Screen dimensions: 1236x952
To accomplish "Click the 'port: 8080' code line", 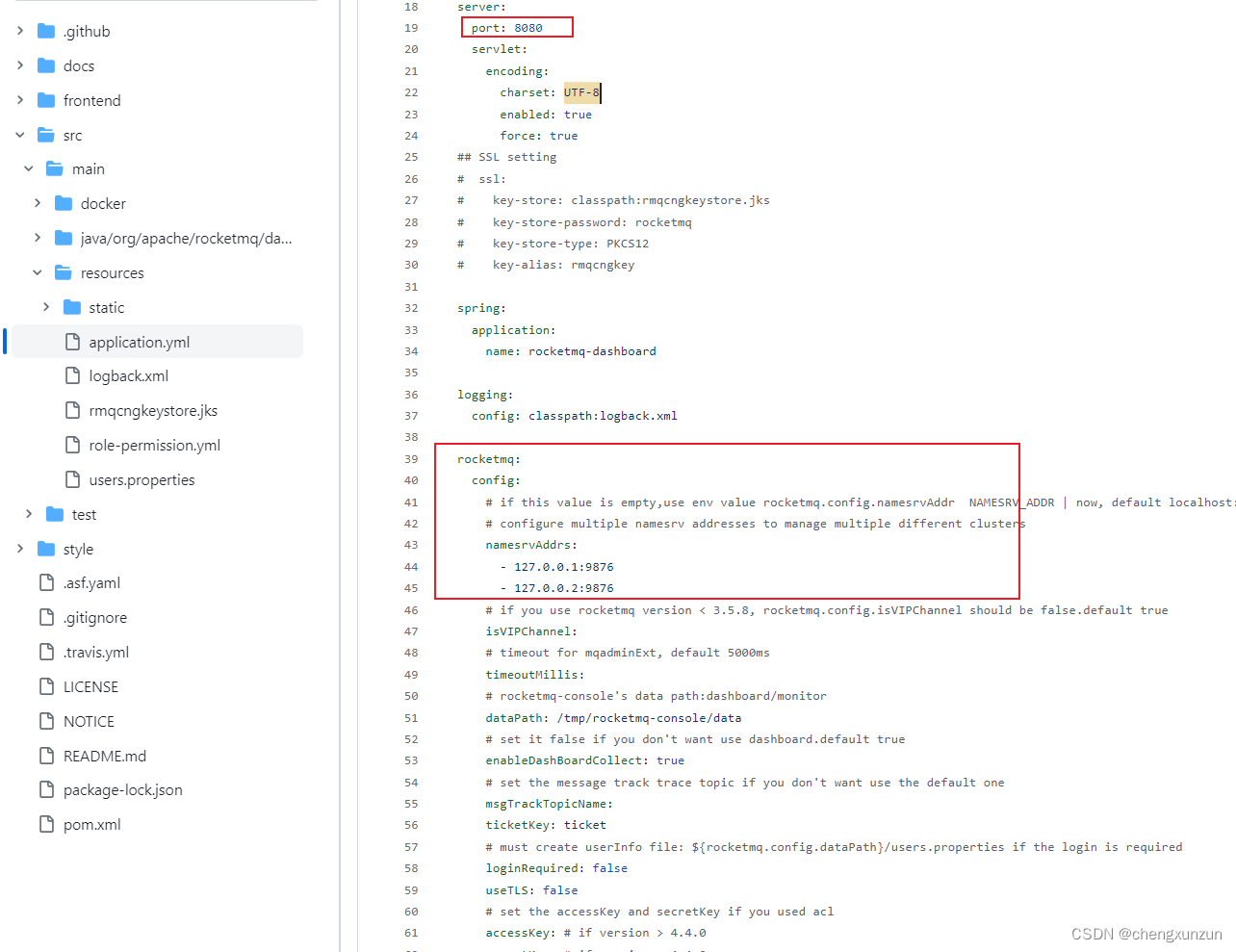I will click(507, 28).
